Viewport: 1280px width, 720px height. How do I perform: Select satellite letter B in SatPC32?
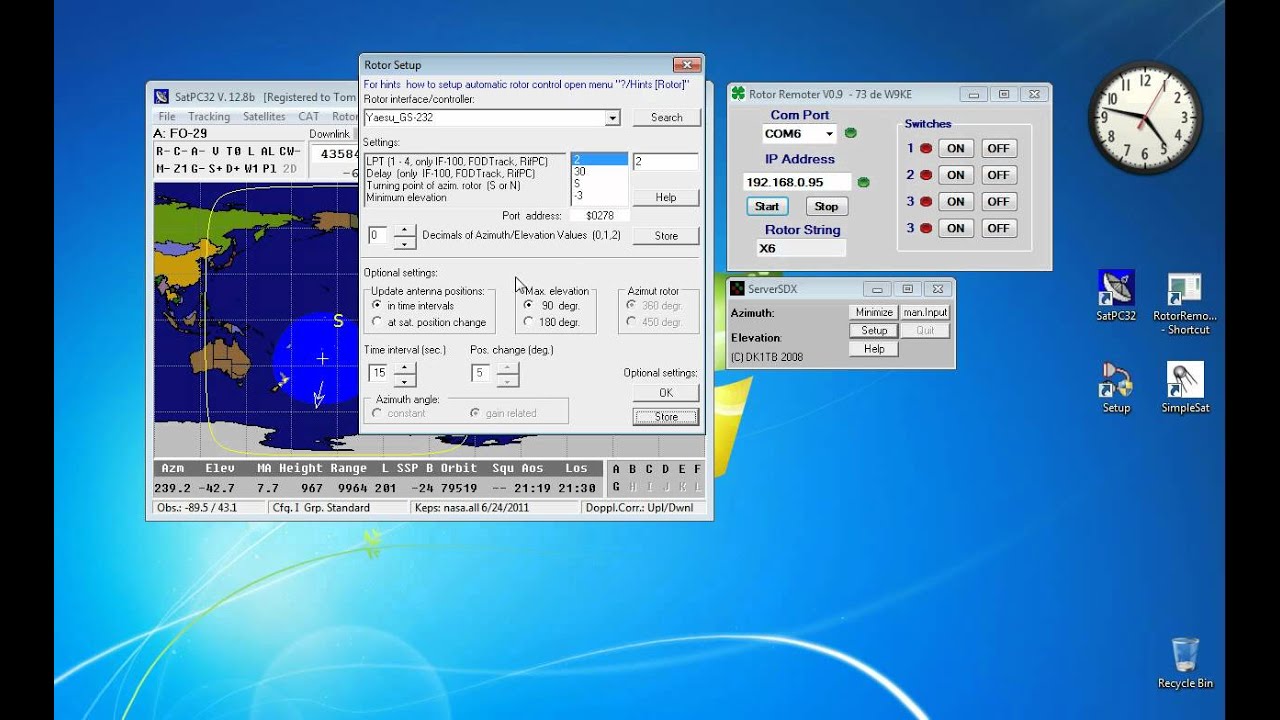pyautogui.click(x=633, y=469)
